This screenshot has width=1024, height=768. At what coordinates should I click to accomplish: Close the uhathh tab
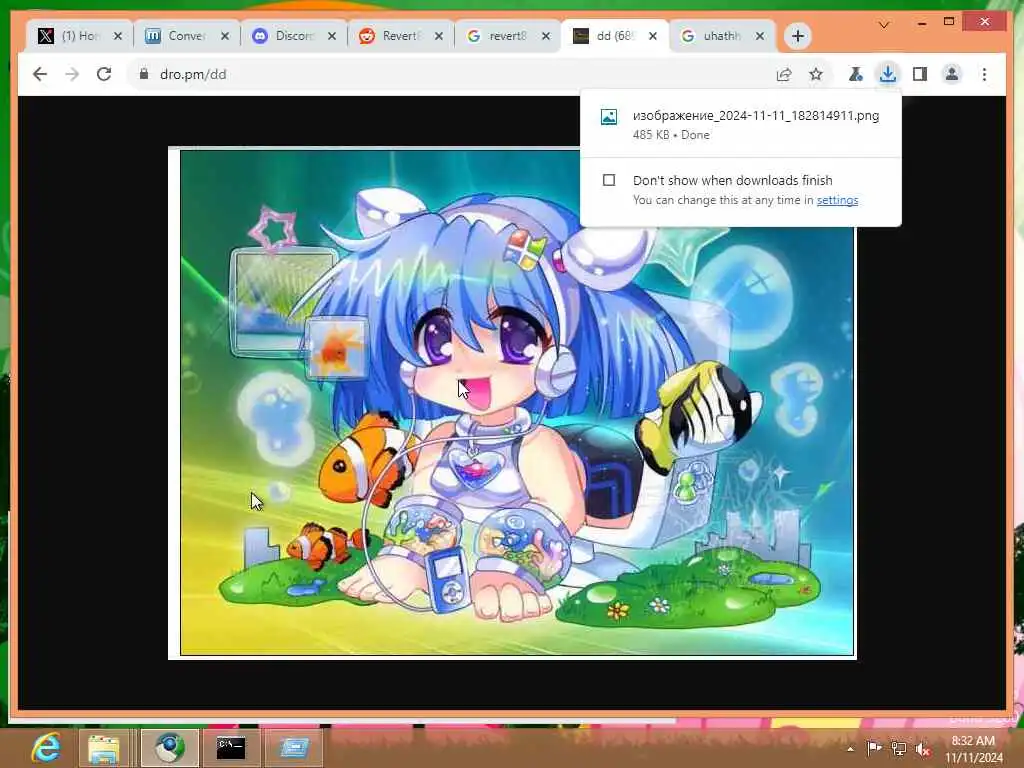760,36
